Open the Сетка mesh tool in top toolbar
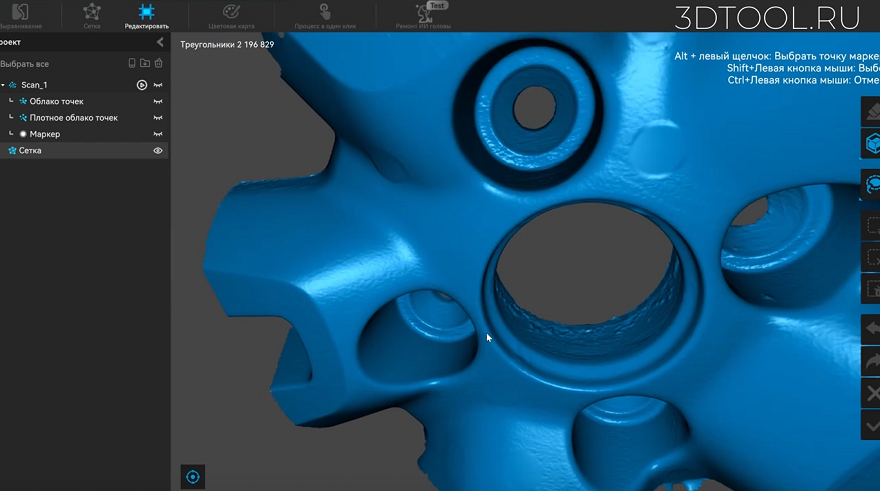This screenshot has width=880, height=491. click(x=91, y=16)
